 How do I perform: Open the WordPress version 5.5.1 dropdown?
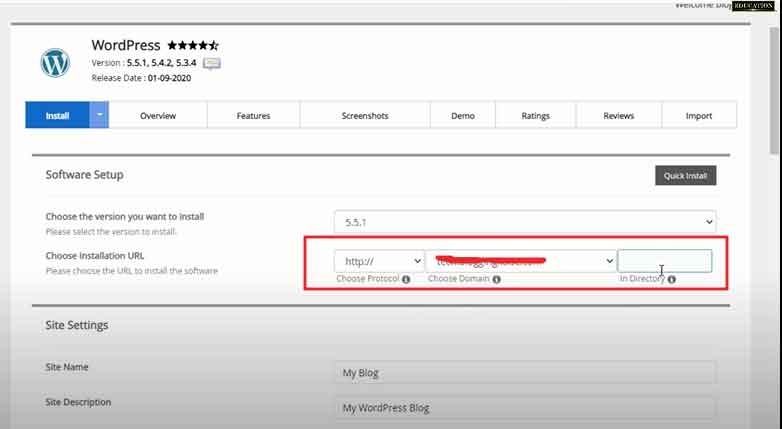(x=525, y=221)
